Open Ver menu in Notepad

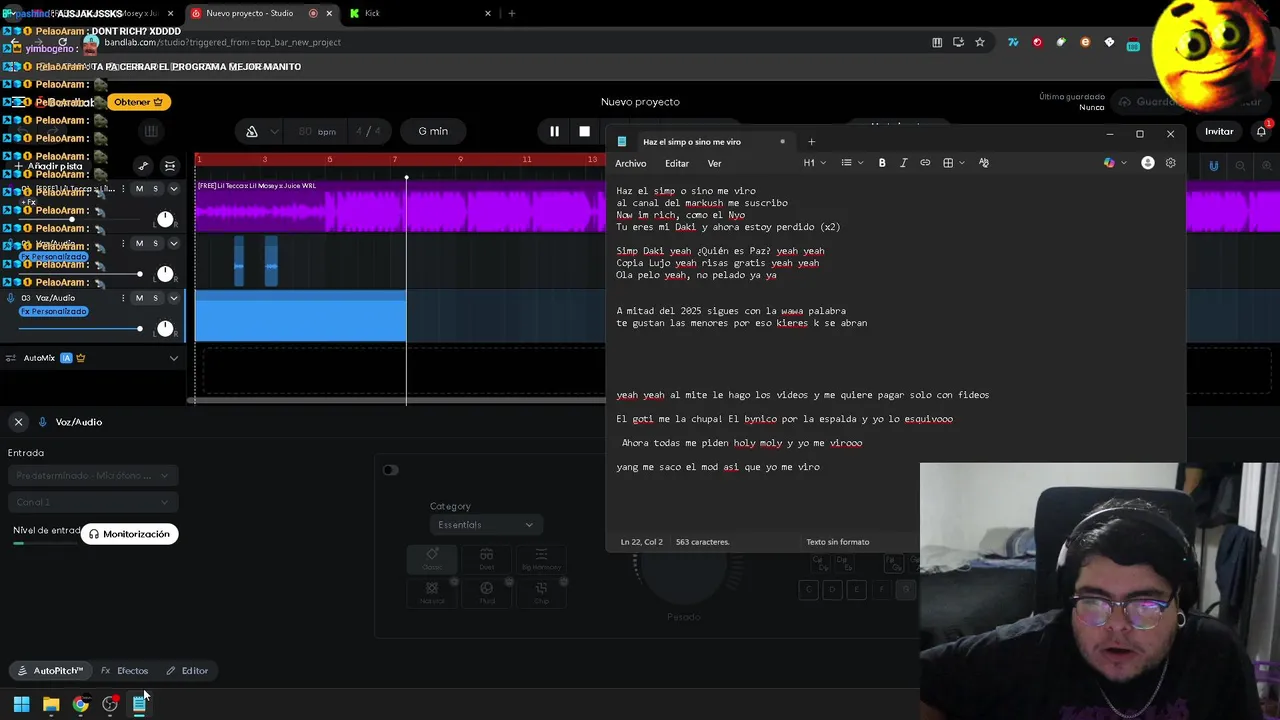tap(714, 163)
